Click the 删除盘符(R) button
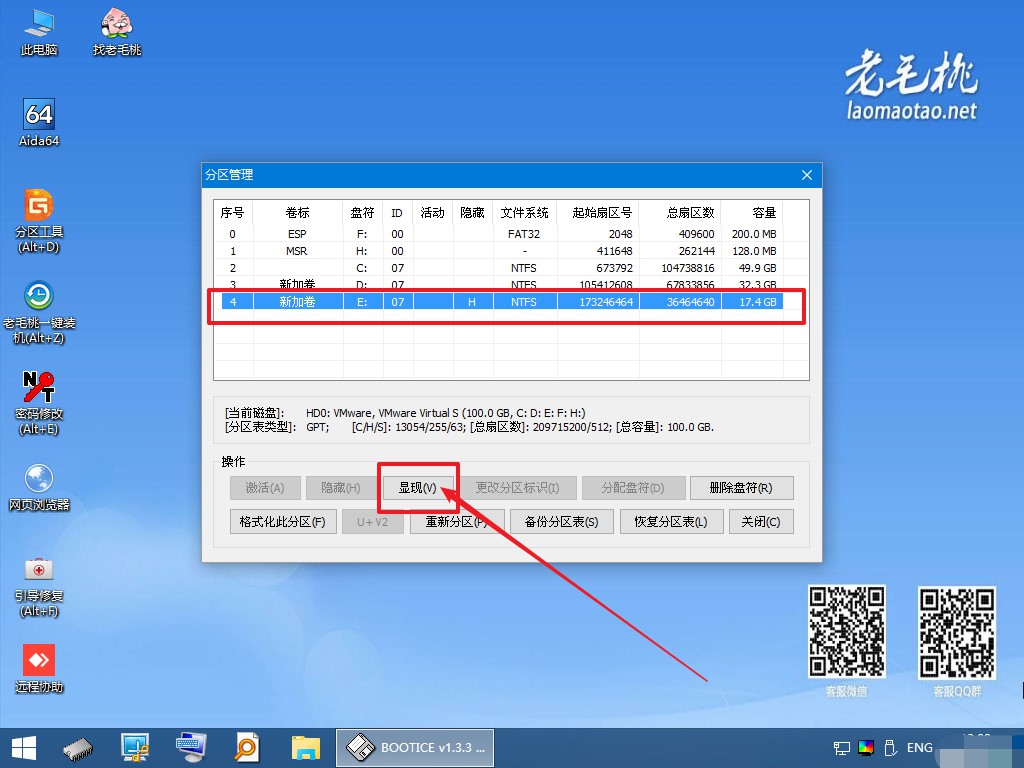 (x=741, y=488)
